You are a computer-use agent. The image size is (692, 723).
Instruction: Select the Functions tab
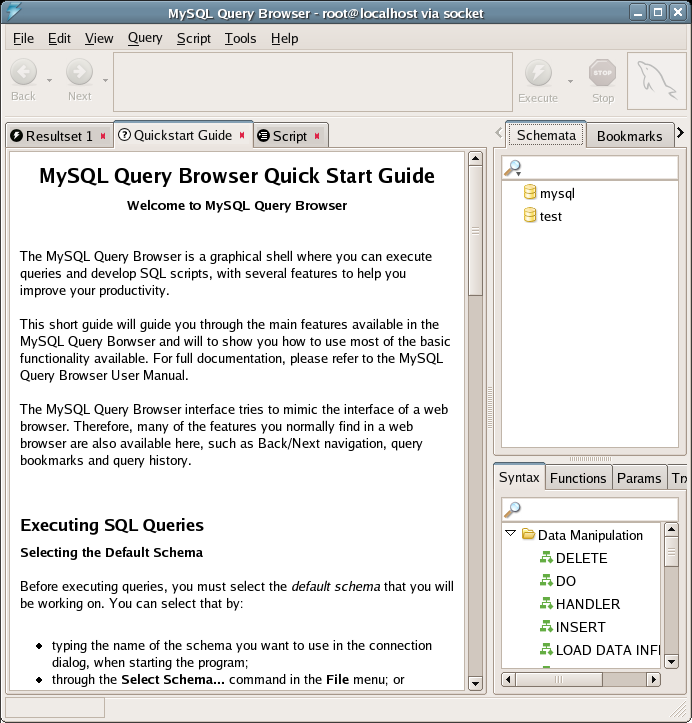pyautogui.click(x=578, y=478)
